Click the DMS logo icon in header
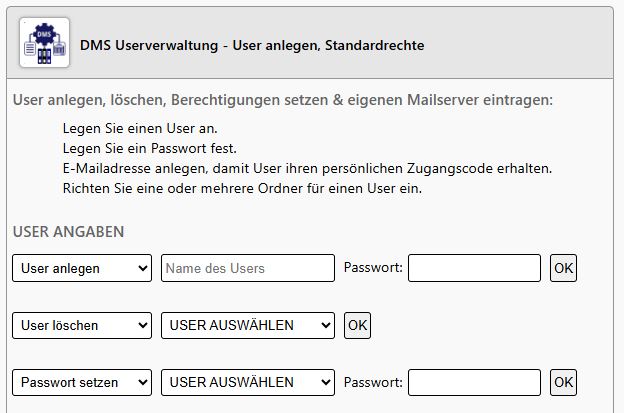 click(44, 44)
